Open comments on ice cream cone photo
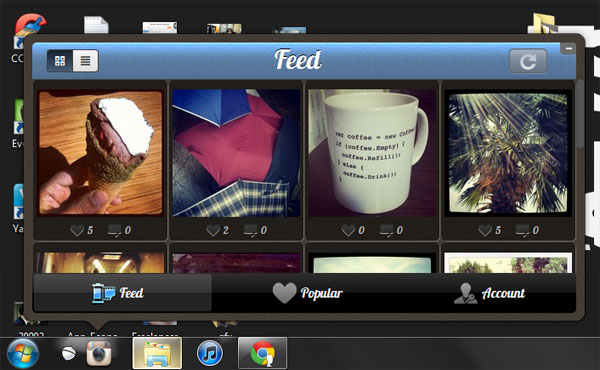The height and width of the screenshot is (370, 600). pos(114,230)
